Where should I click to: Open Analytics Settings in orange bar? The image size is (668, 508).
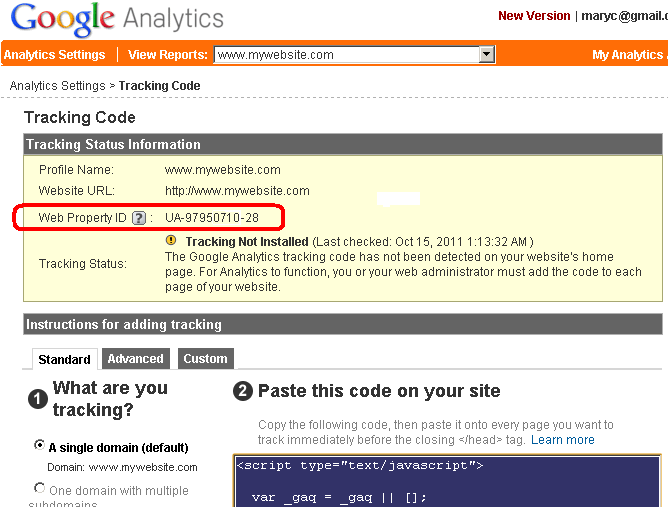[55, 55]
